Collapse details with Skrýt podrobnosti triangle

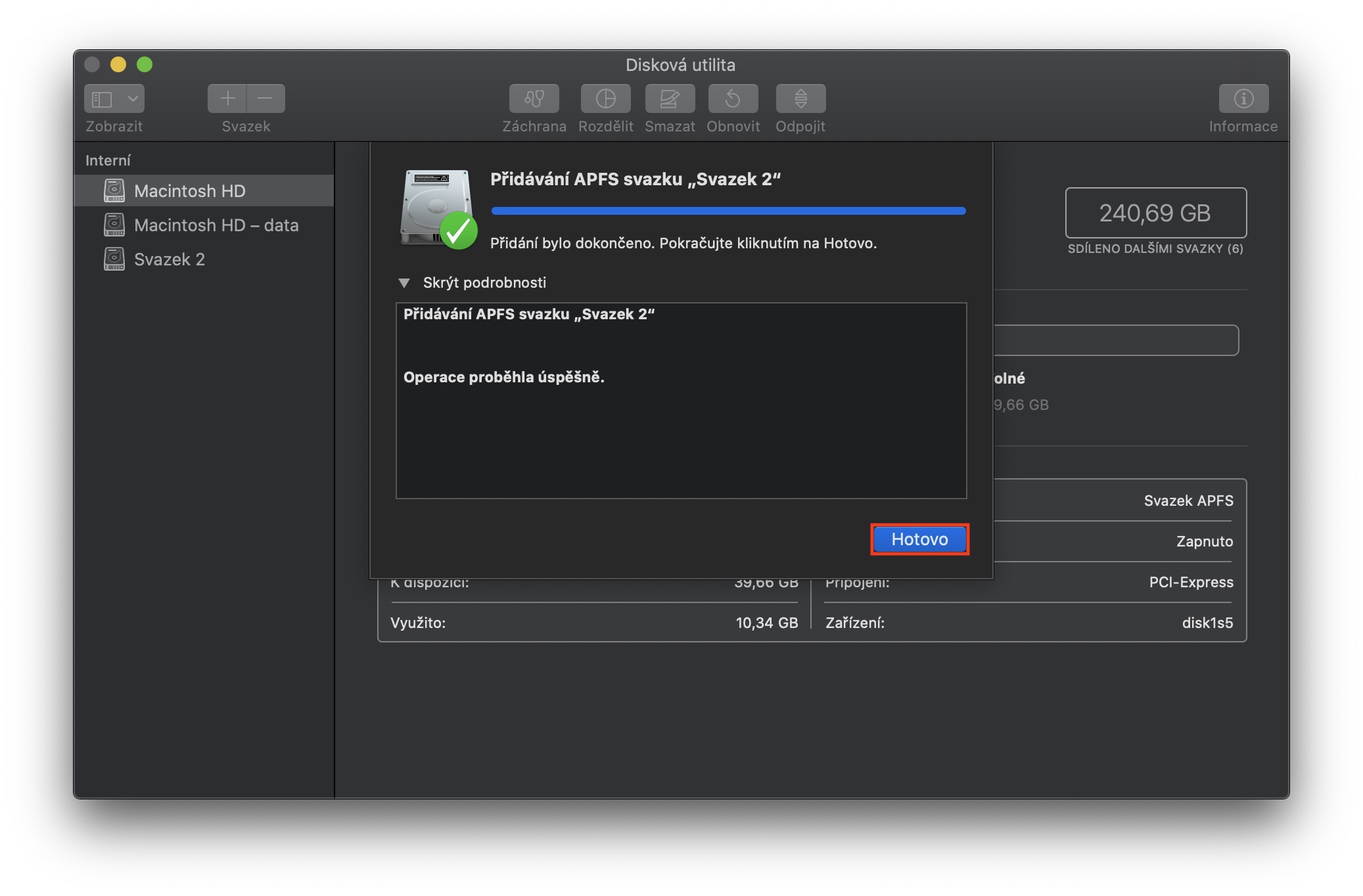[404, 283]
